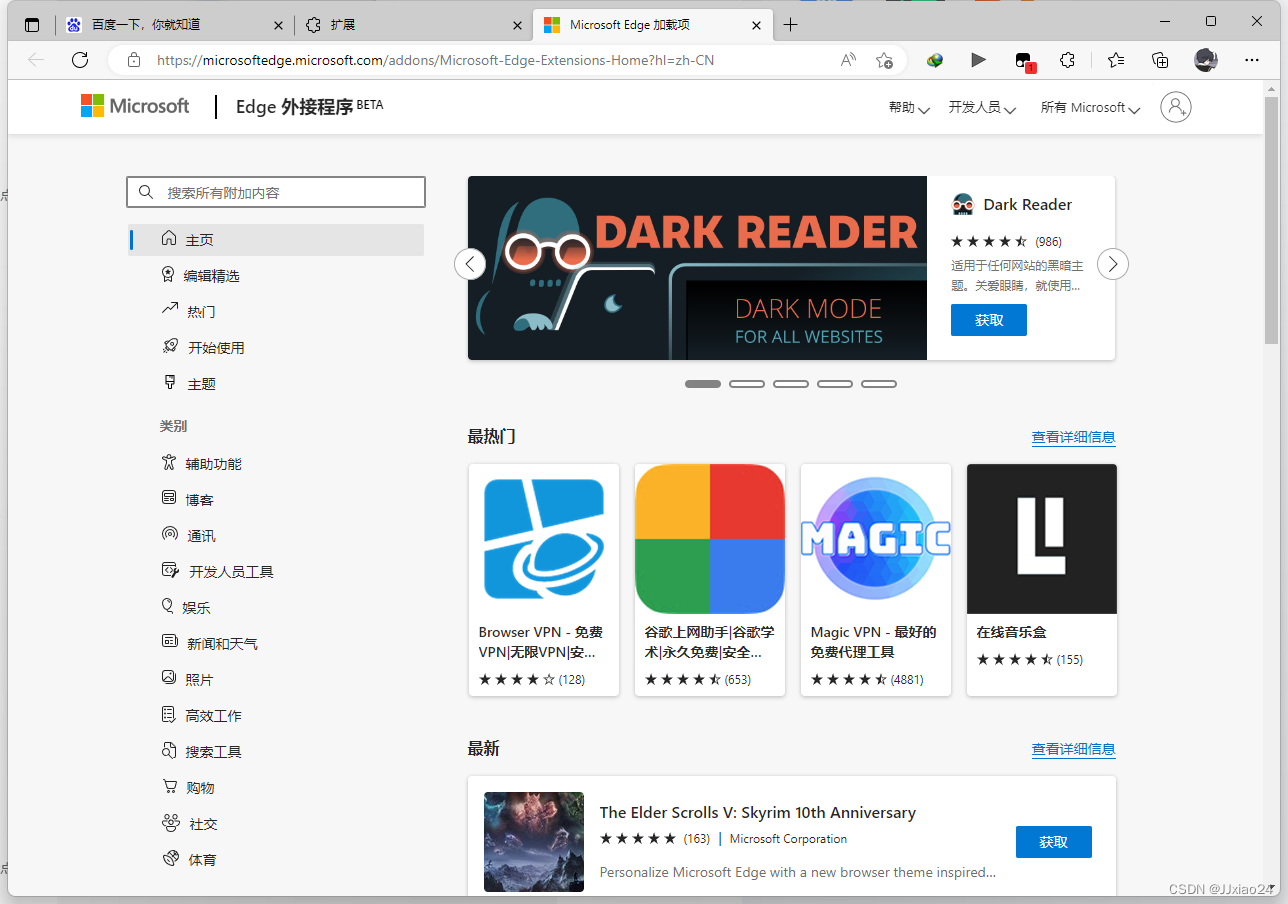Select the Microsoft Edge 加载项 tab

pos(653,25)
